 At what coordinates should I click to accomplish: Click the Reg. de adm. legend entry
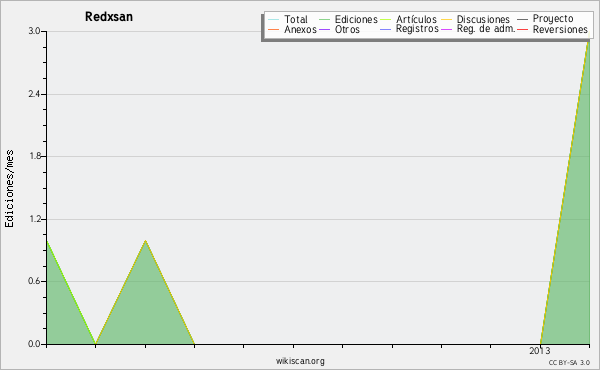[486, 29]
